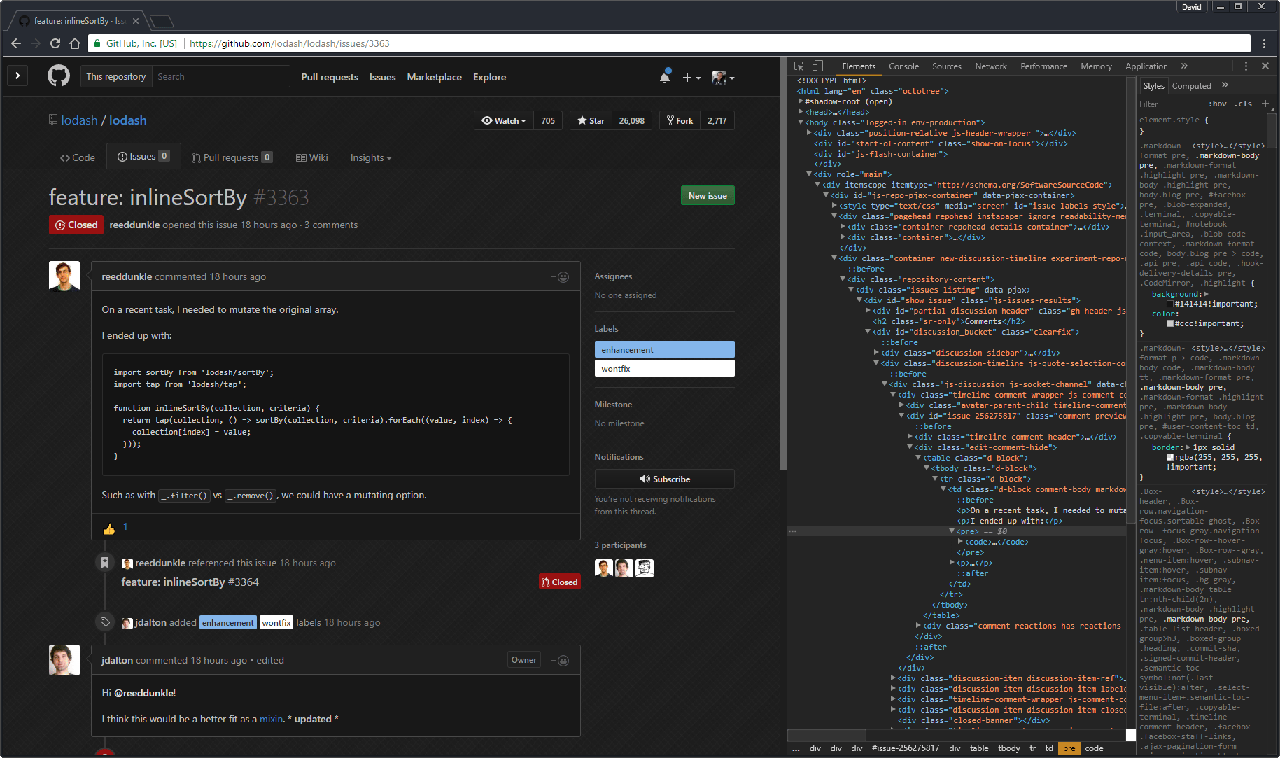Click the DevTools inspect element picker

(799, 67)
